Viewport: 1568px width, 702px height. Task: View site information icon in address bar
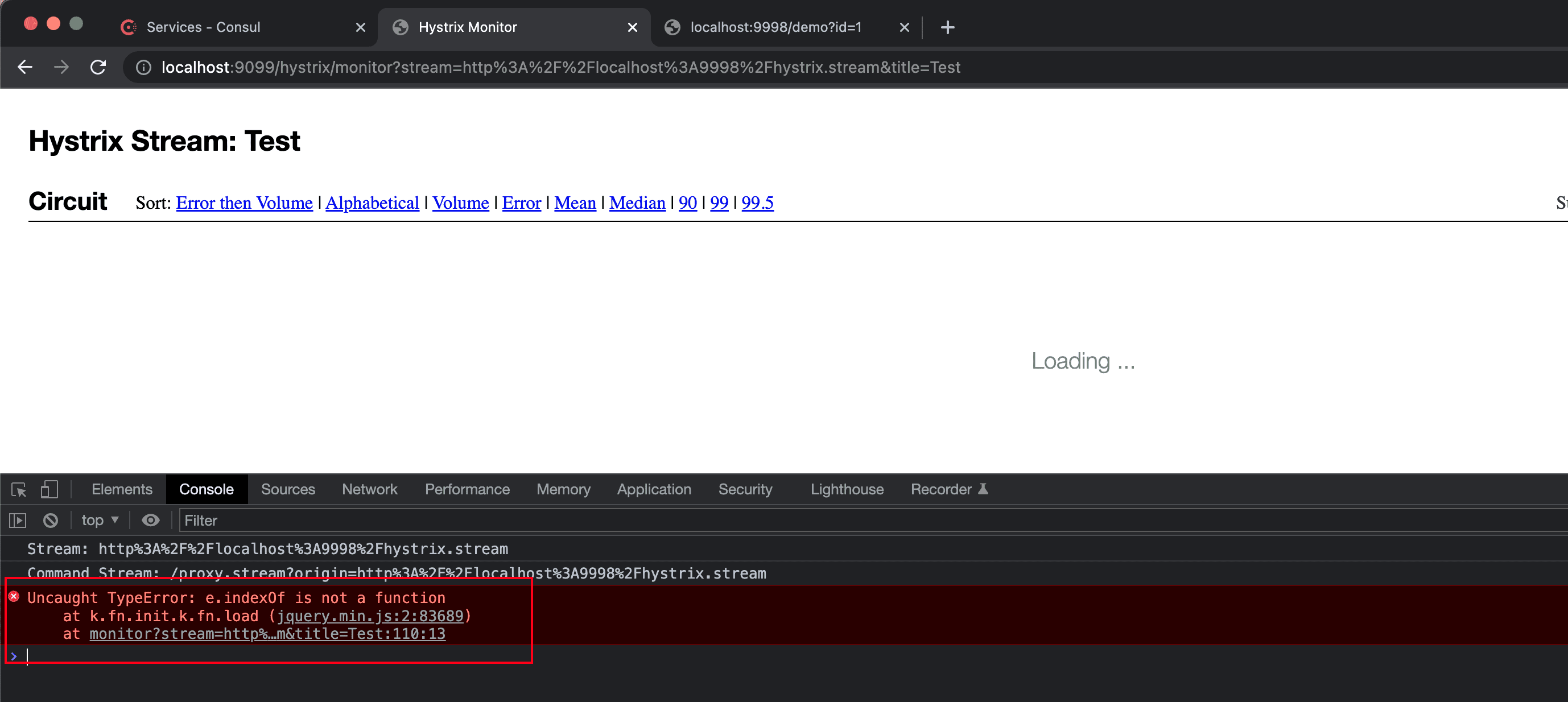click(143, 68)
